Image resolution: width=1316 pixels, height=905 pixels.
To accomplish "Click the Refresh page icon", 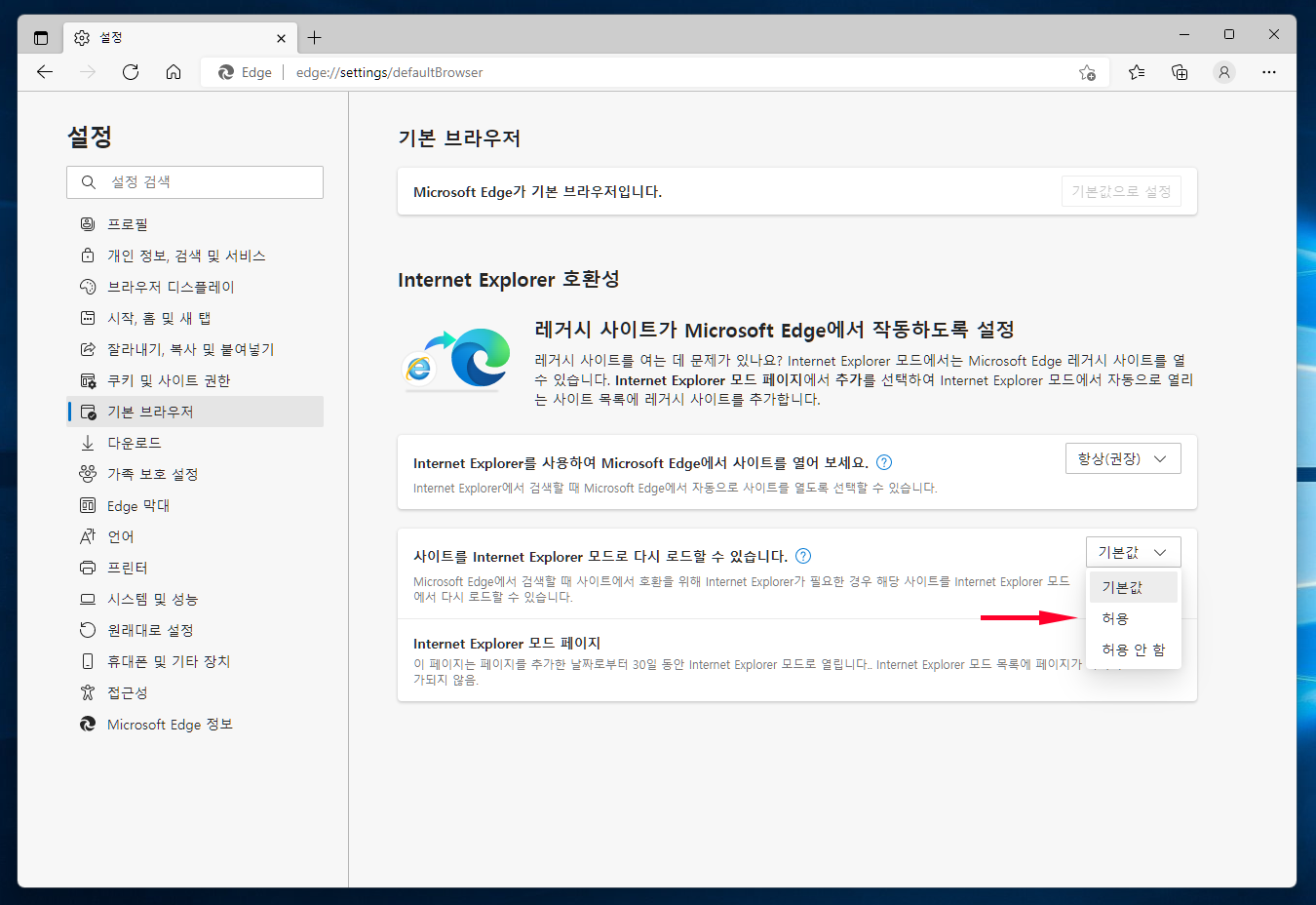I will (x=131, y=72).
